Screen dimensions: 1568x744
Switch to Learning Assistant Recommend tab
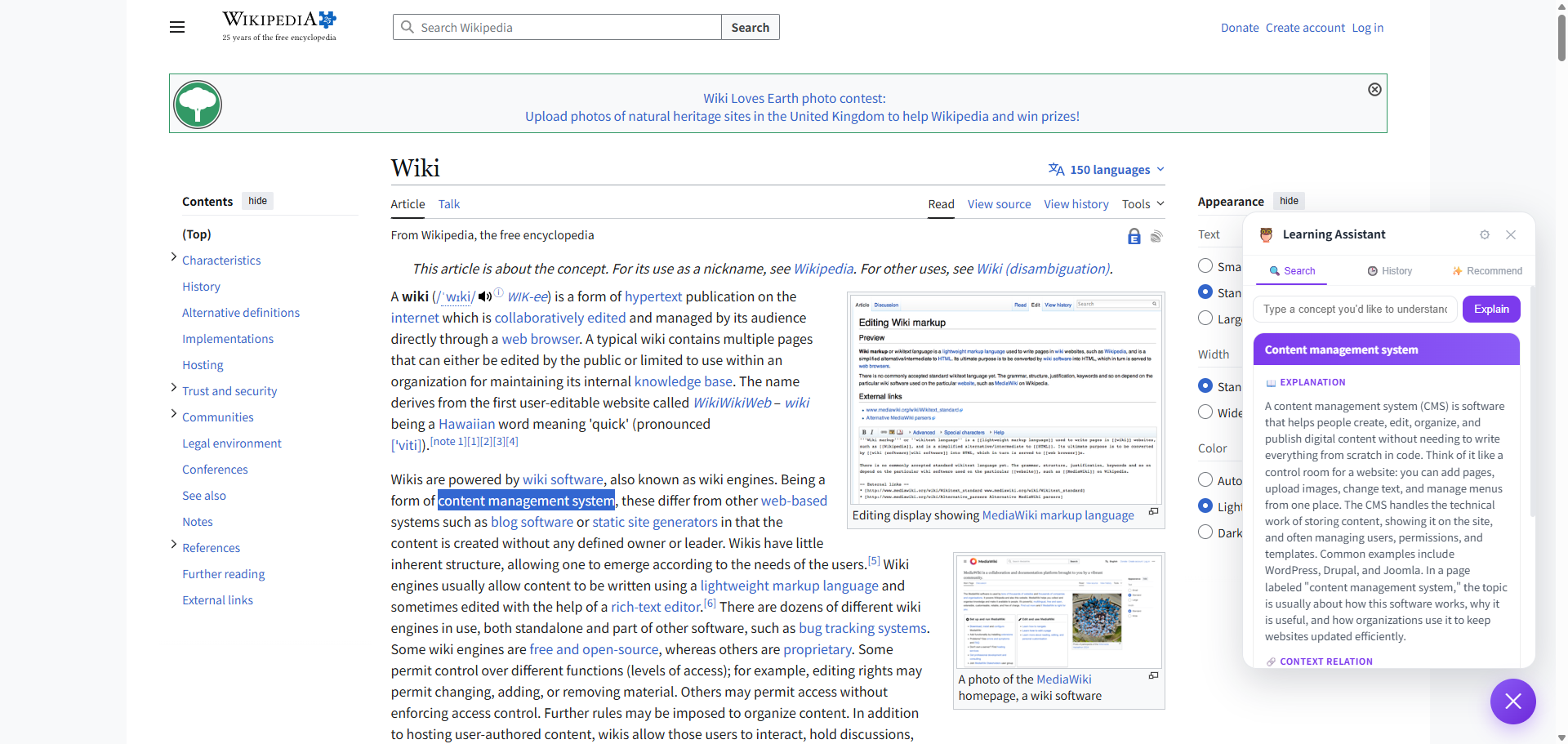click(1486, 271)
